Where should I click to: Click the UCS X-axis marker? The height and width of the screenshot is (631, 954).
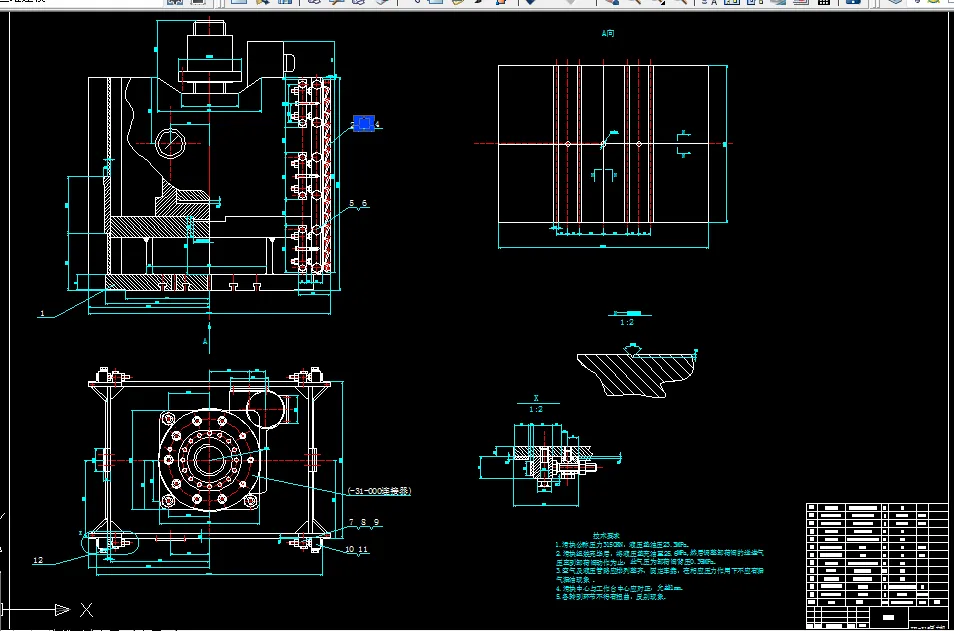pyautogui.click(x=86, y=609)
